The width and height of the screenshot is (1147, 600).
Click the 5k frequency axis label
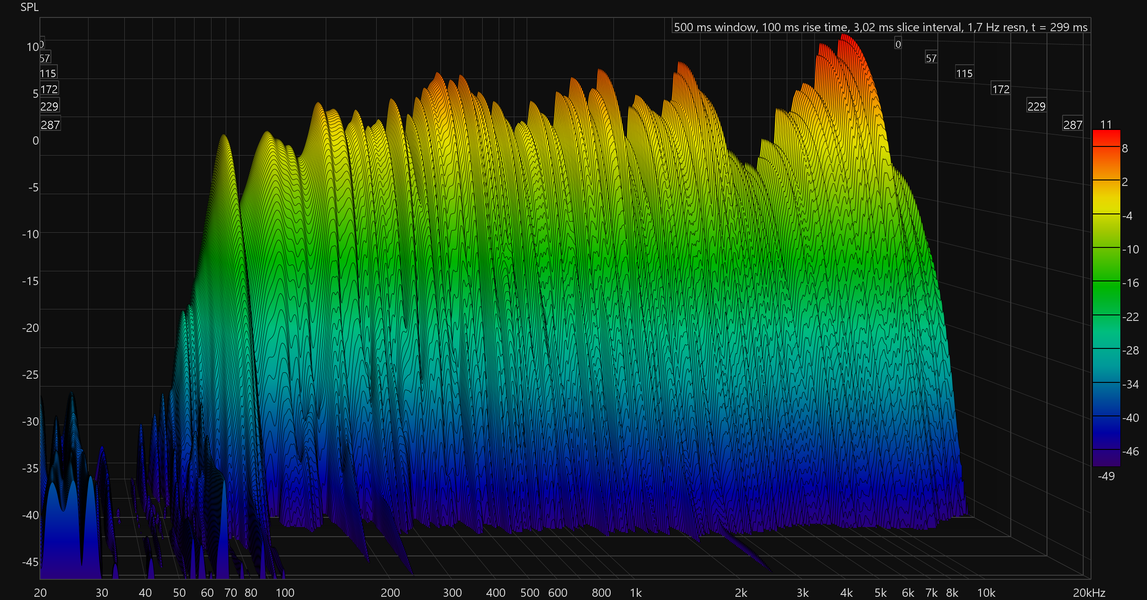[881, 593]
